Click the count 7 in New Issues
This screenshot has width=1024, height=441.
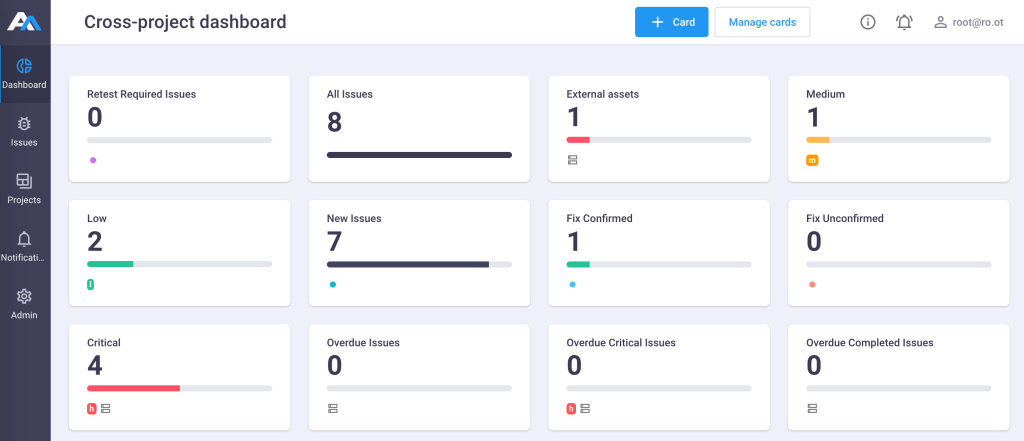point(334,242)
